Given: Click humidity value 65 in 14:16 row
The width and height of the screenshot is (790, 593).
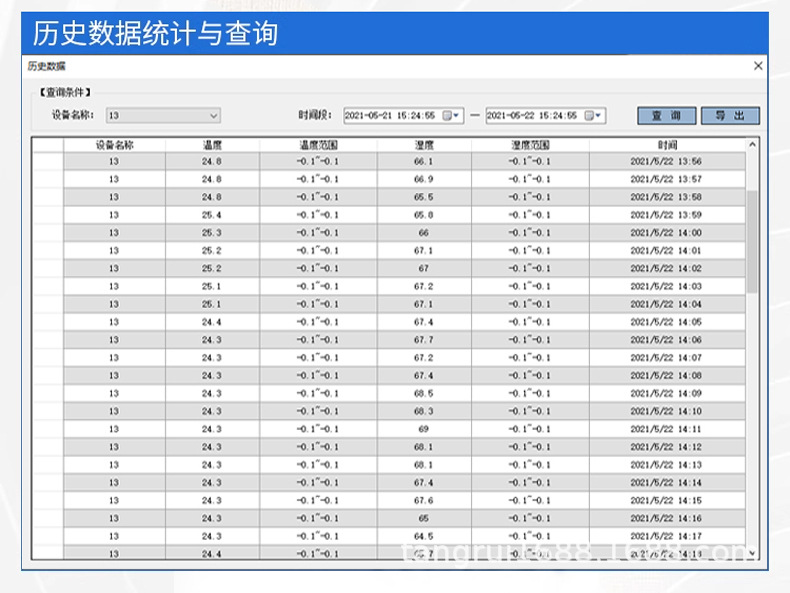Looking at the screenshot, I should [x=424, y=518].
